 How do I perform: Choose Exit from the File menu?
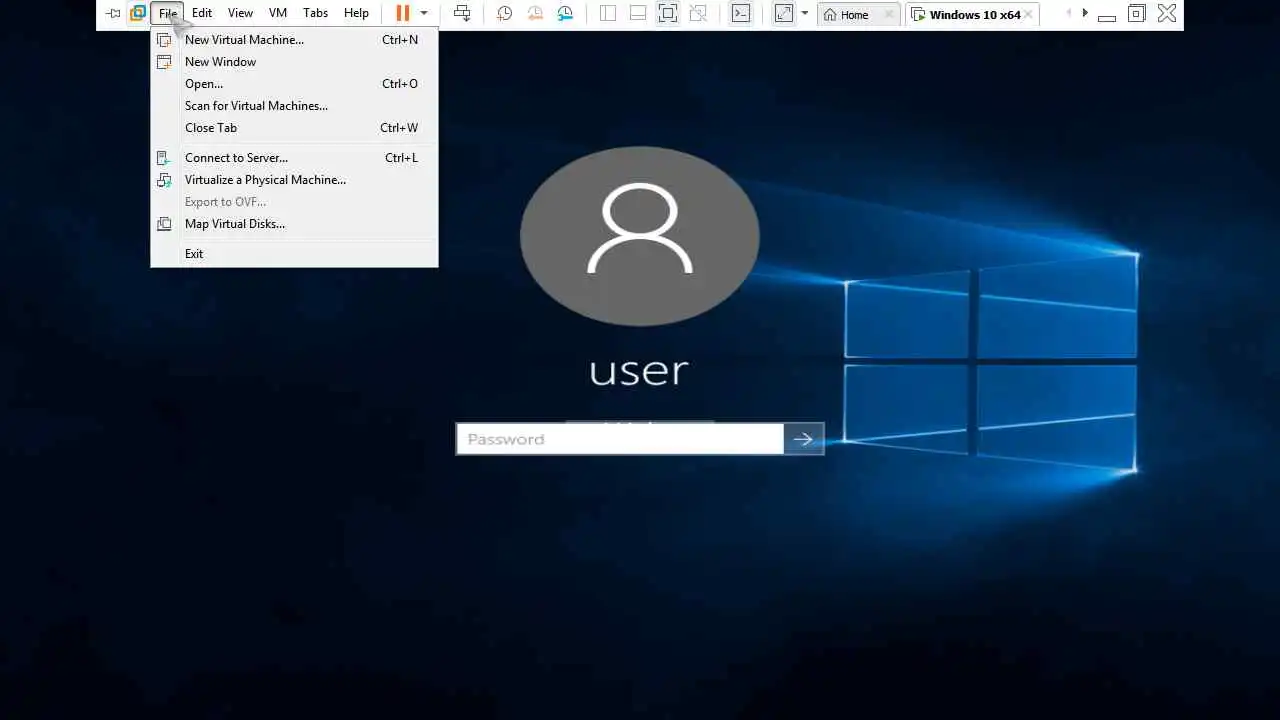click(294, 254)
